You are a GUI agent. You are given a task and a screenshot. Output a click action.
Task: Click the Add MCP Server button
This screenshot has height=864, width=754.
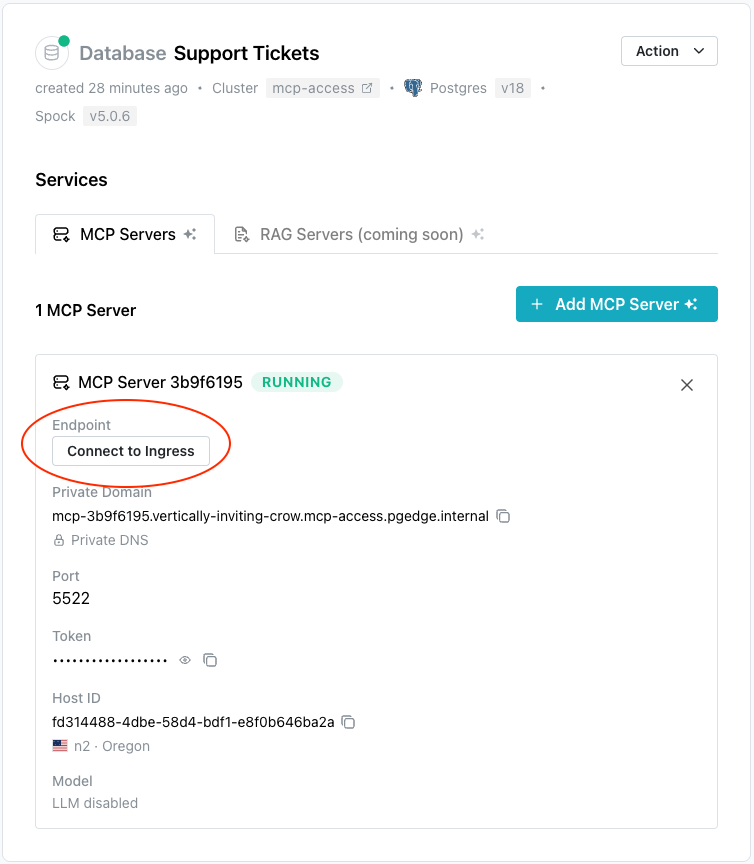coord(616,303)
